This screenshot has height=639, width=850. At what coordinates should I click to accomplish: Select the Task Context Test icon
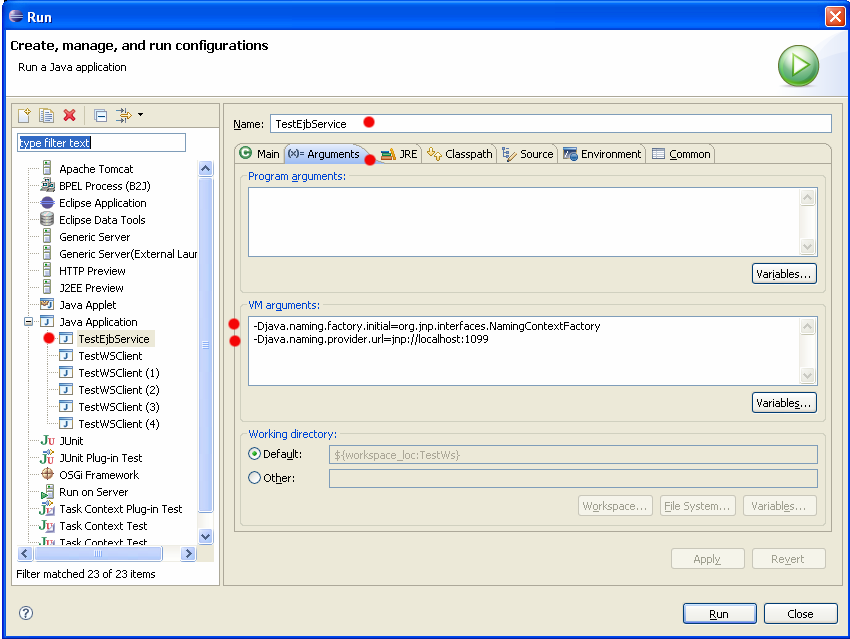[x=48, y=526]
